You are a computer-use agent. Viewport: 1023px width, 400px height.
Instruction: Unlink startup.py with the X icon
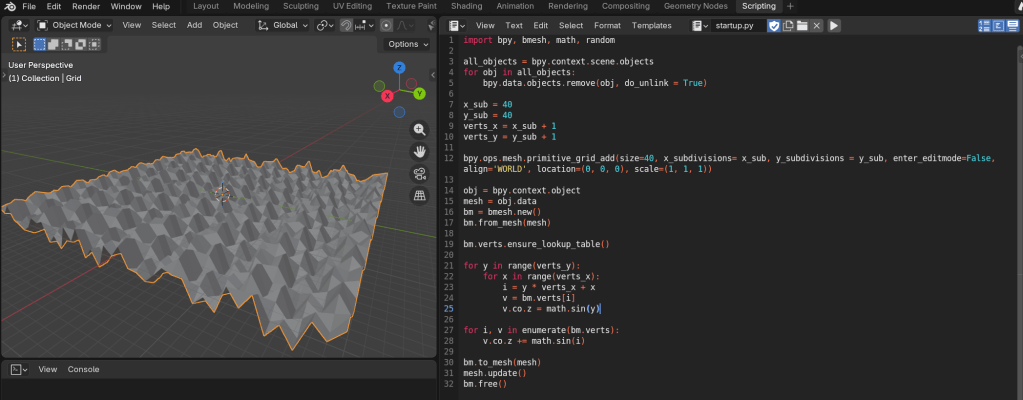[817, 25]
